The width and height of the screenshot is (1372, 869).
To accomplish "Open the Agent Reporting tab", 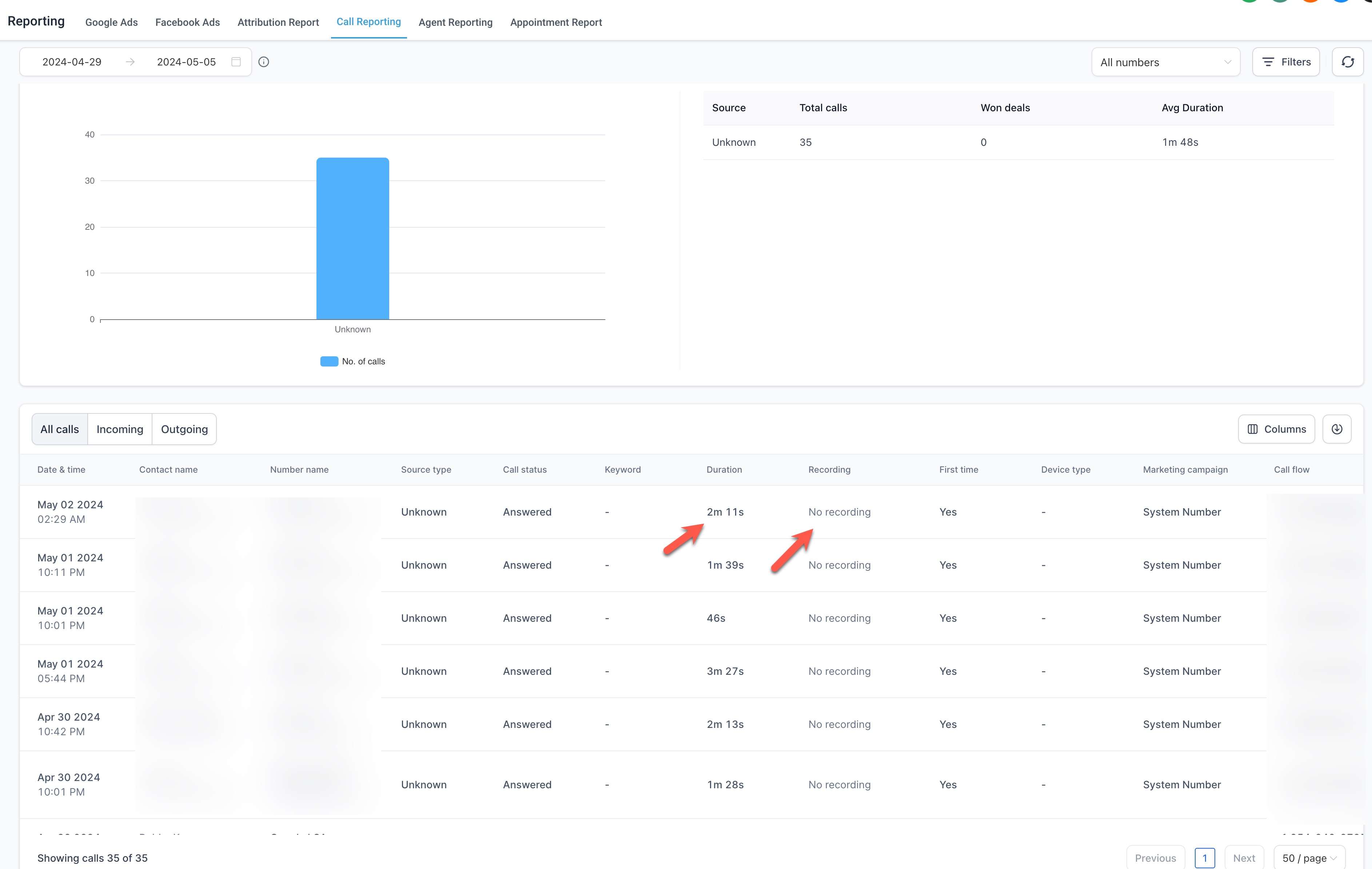I will (x=455, y=22).
